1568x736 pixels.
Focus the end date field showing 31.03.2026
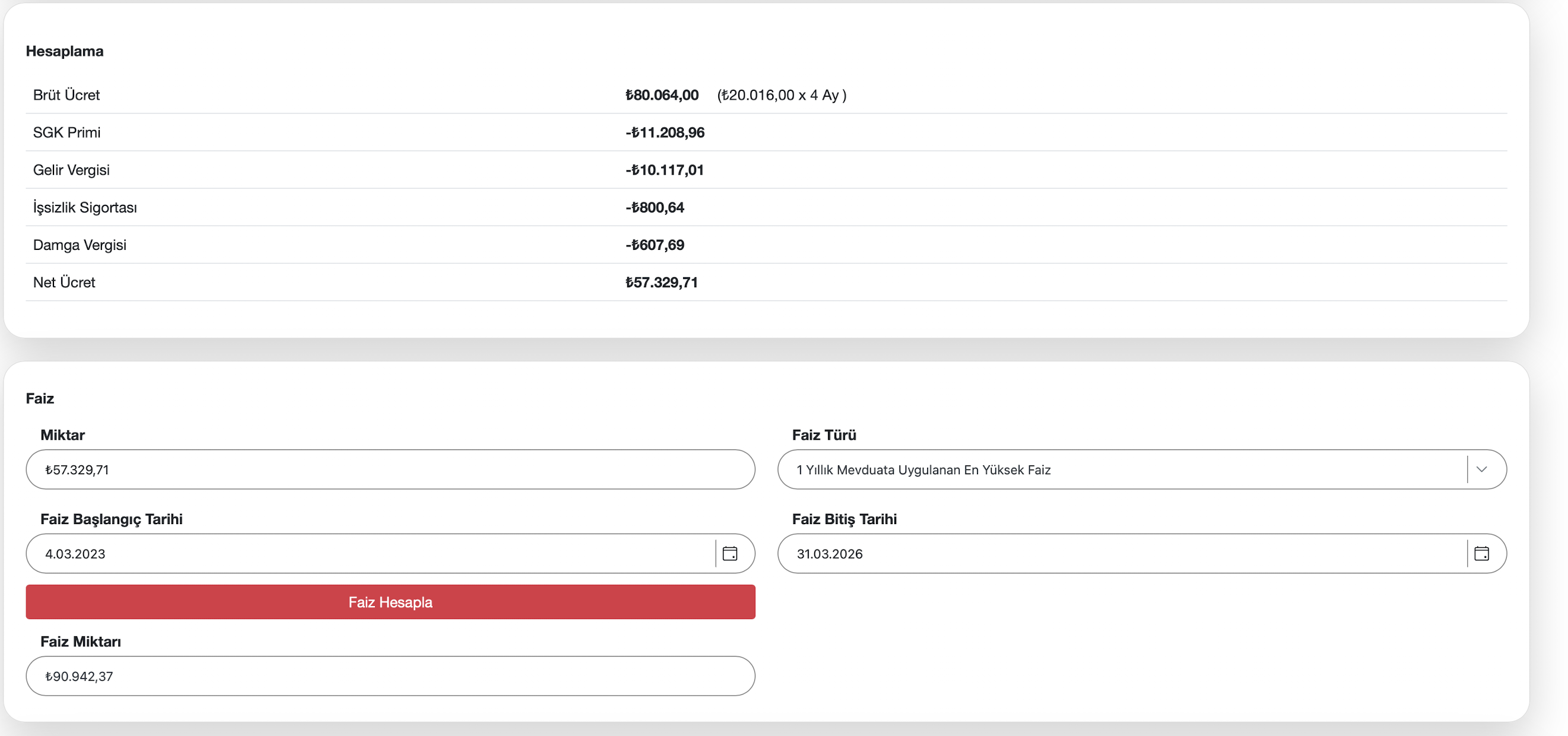point(1120,553)
